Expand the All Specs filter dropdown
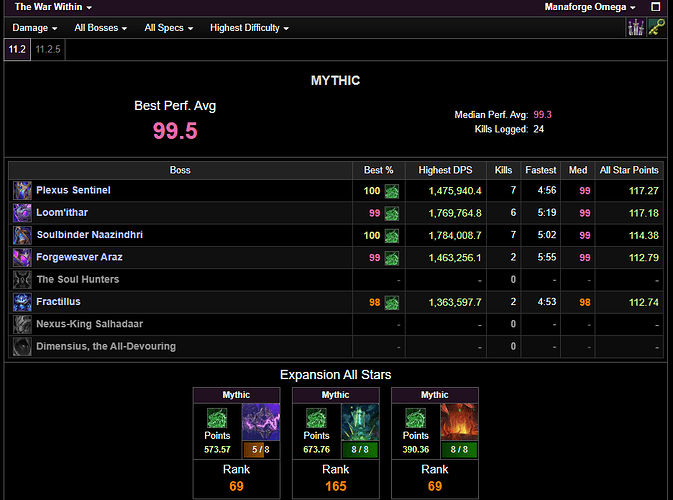673x500 pixels. click(168, 28)
